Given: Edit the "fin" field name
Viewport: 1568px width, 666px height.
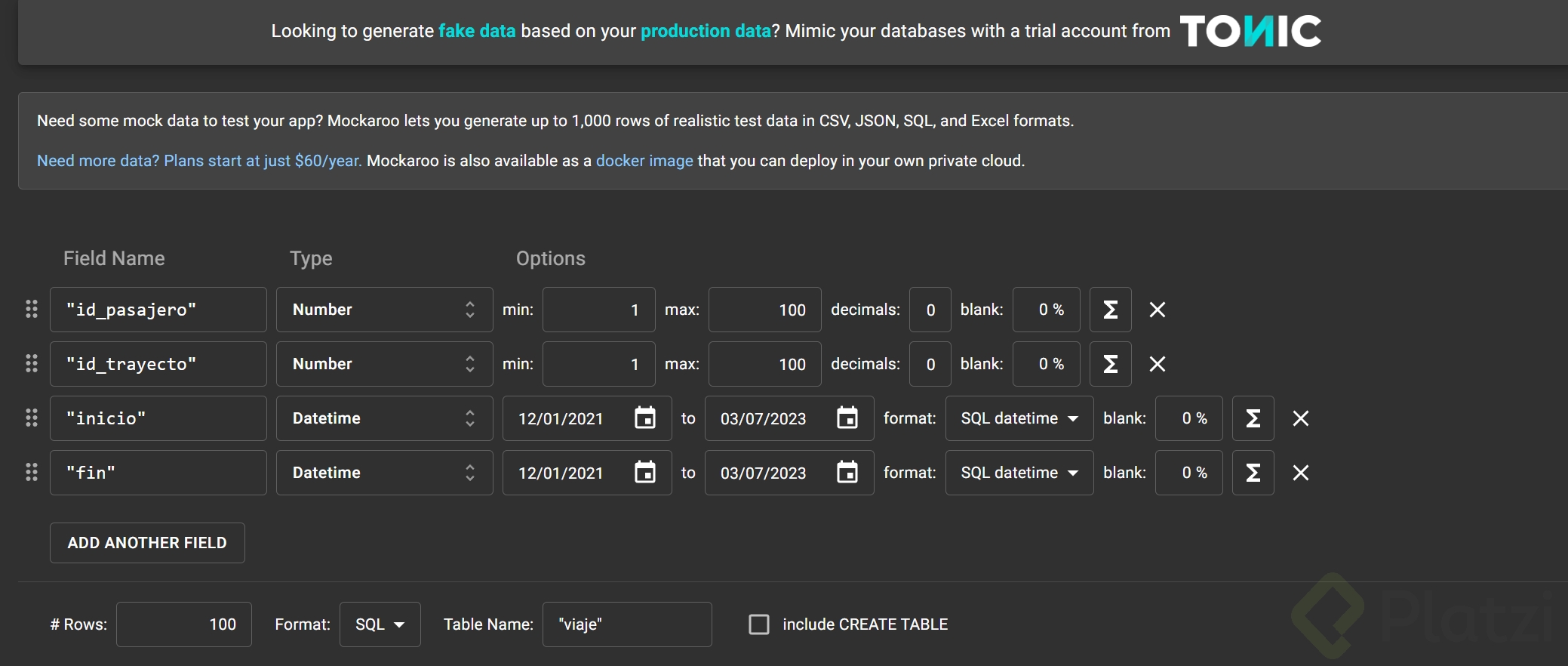Looking at the screenshot, I should pos(158,473).
